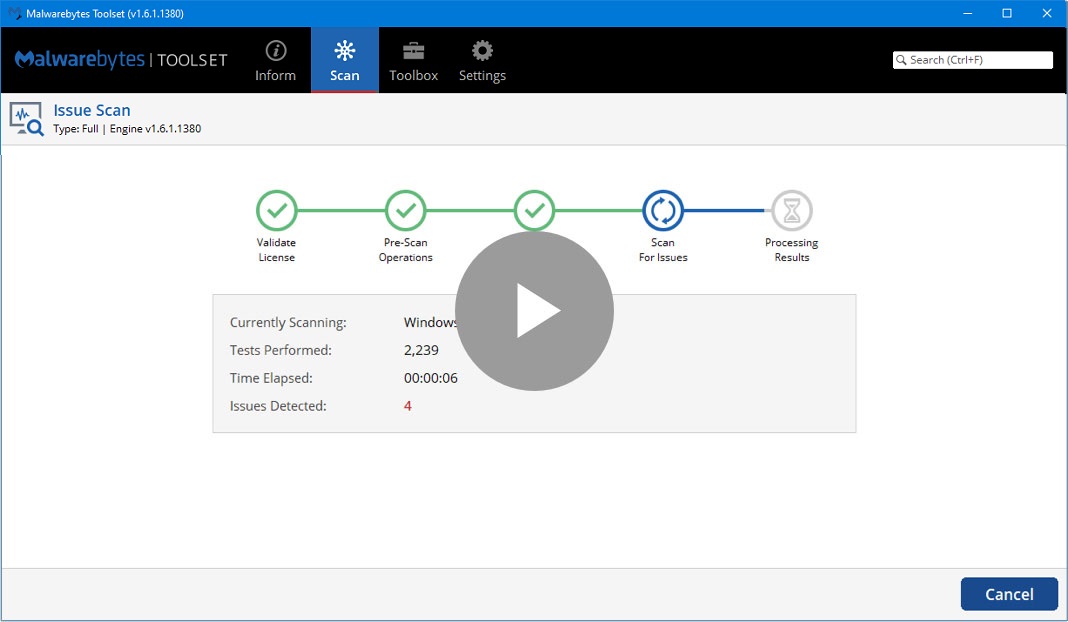Click the Processing Results hourglass icon
The image size is (1068, 622).
pos(791,211)
